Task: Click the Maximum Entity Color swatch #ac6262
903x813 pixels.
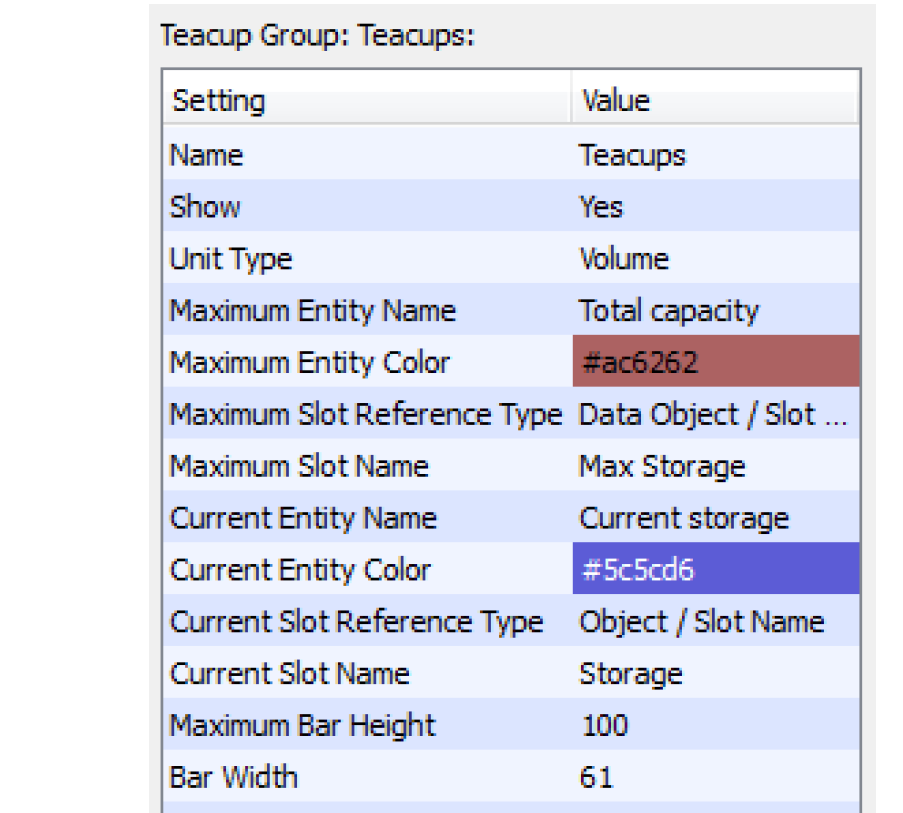Action: click(x=715, y=362)
